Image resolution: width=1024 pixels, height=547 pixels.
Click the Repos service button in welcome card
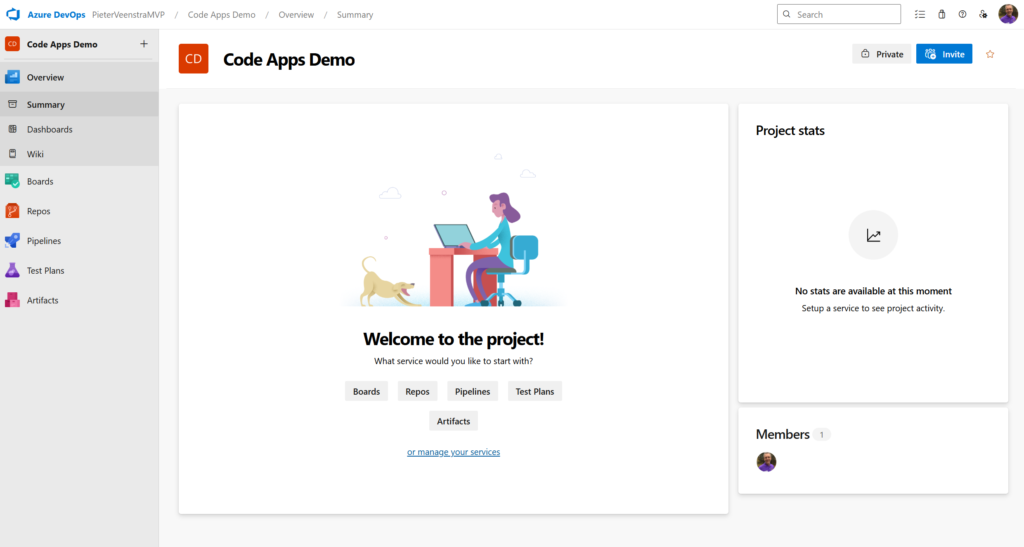[417, 392]
